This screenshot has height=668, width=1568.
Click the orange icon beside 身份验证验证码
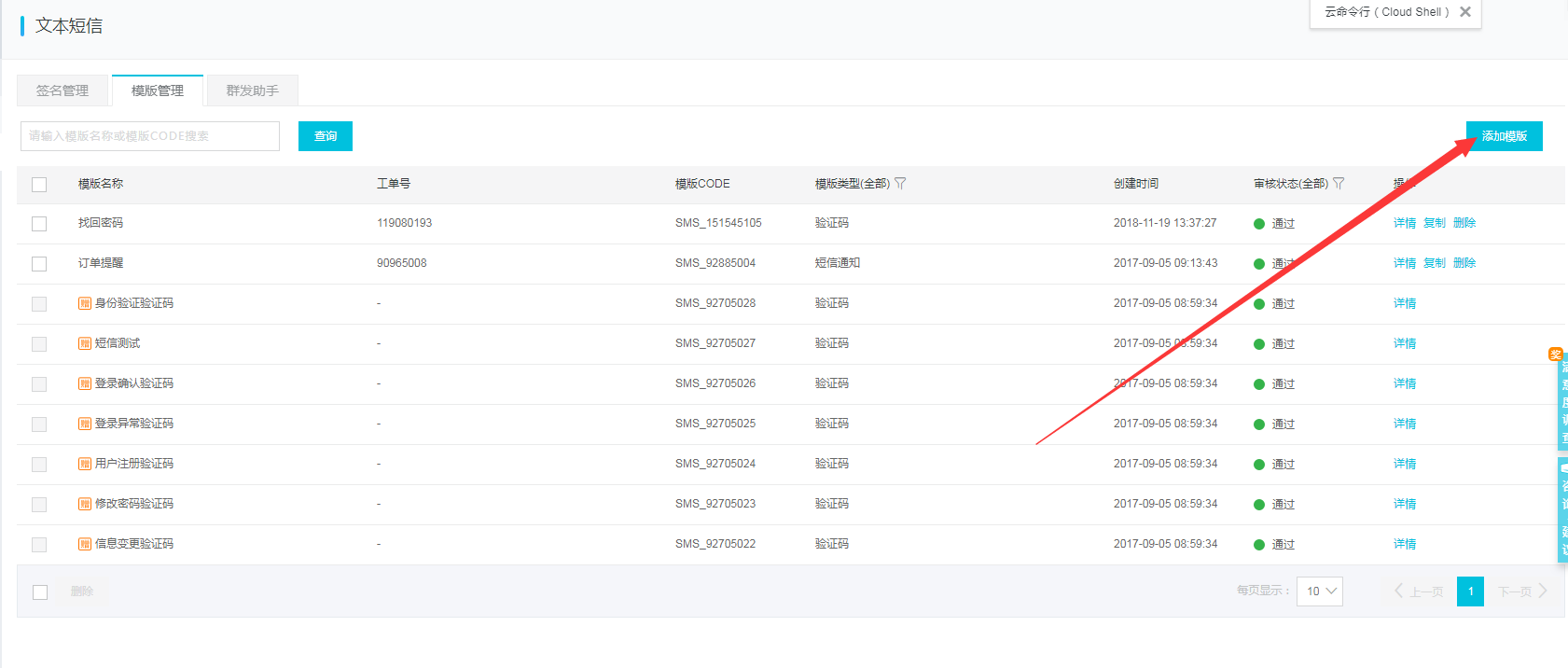pos(85,303)
